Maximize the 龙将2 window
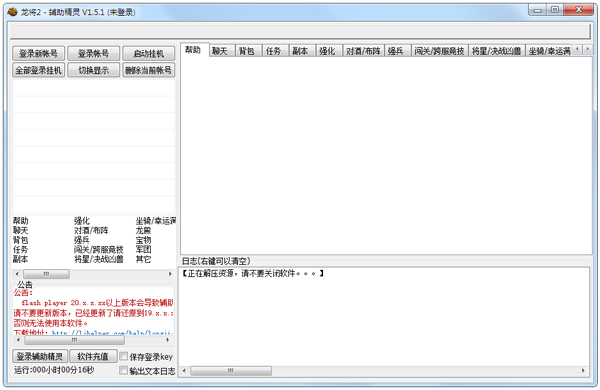This screenshot has height=390, width=600. [x=554, y=10]
